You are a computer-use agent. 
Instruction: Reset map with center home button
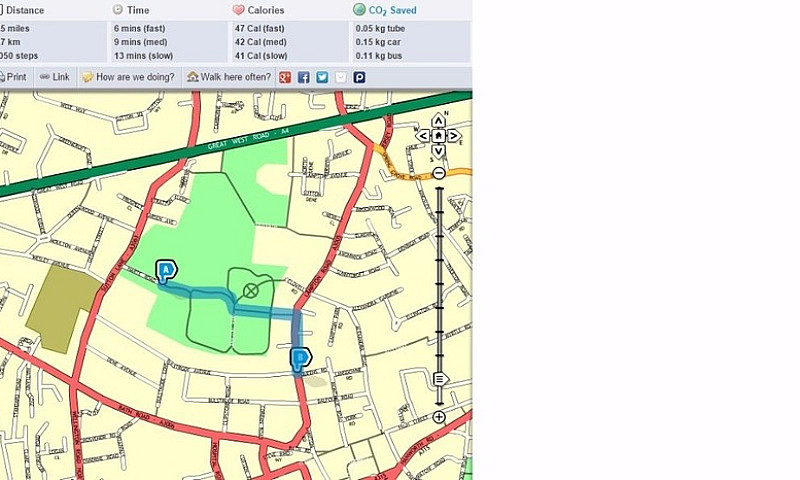point(438,136)
